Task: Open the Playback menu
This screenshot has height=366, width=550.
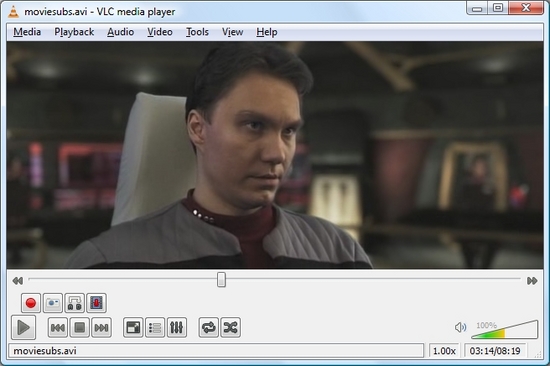Action: pyautogui.click(x=74, y=32)
